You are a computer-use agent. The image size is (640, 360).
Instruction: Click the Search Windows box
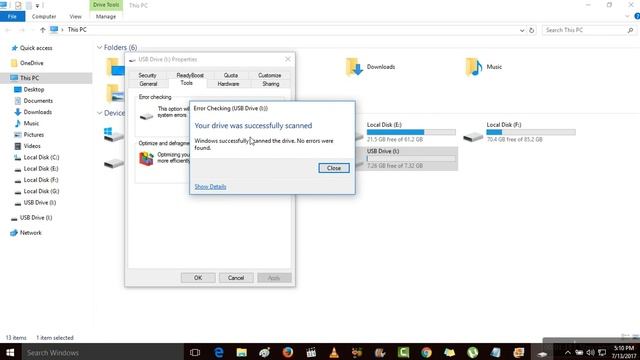[x=102, y=352]
